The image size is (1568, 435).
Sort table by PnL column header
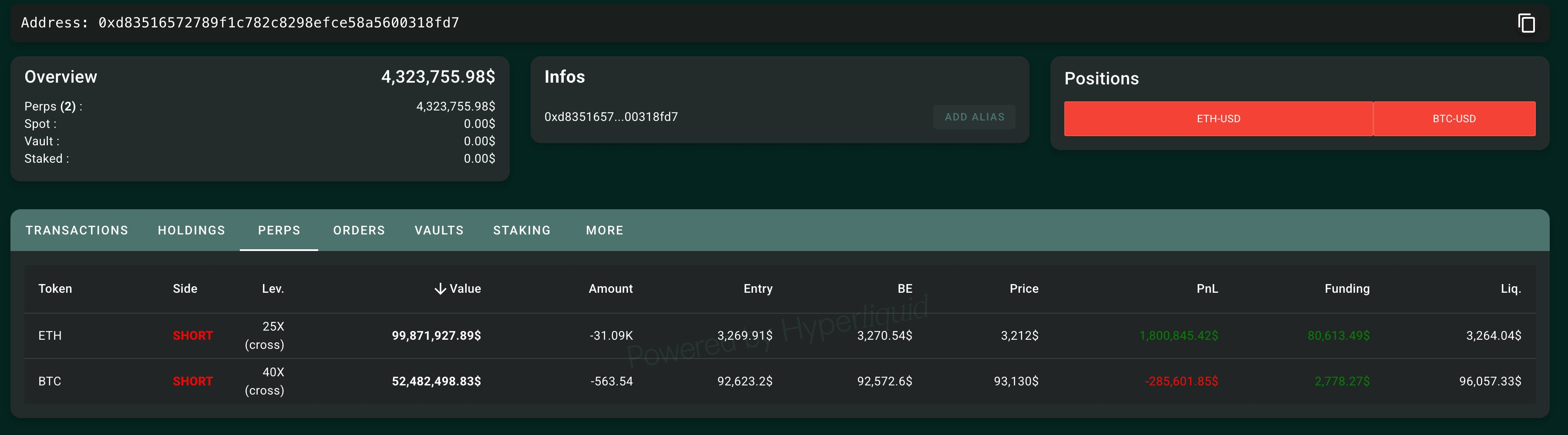click(x=1206, y=289)
